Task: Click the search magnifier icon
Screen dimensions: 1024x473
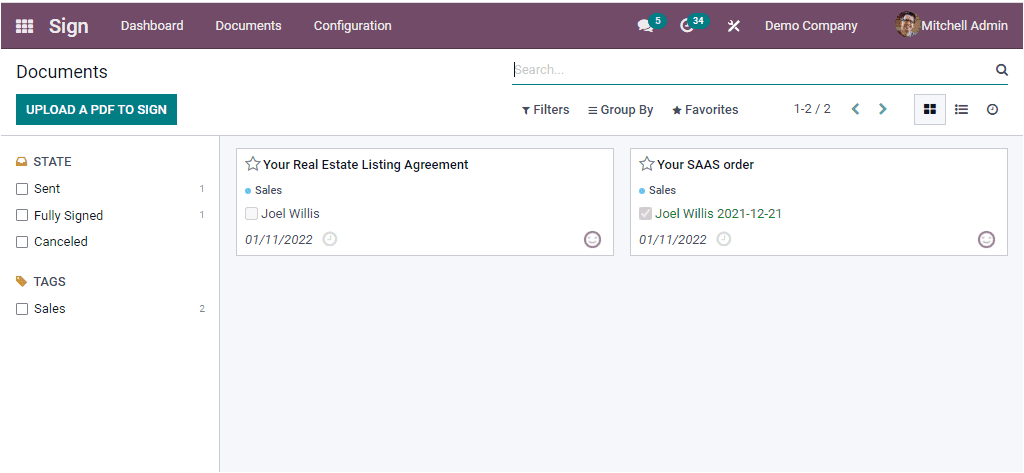Action: [x=1001, y=70]
